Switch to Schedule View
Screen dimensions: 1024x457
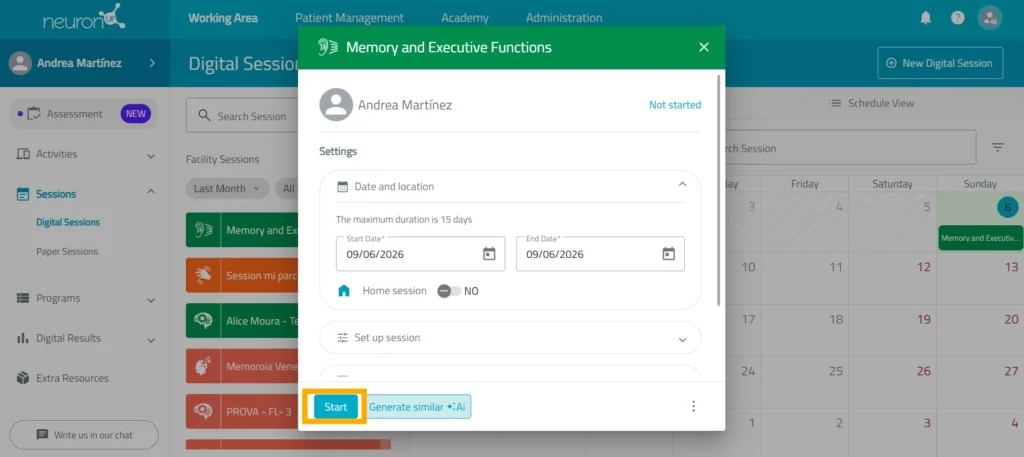click(x=871, y=103)
